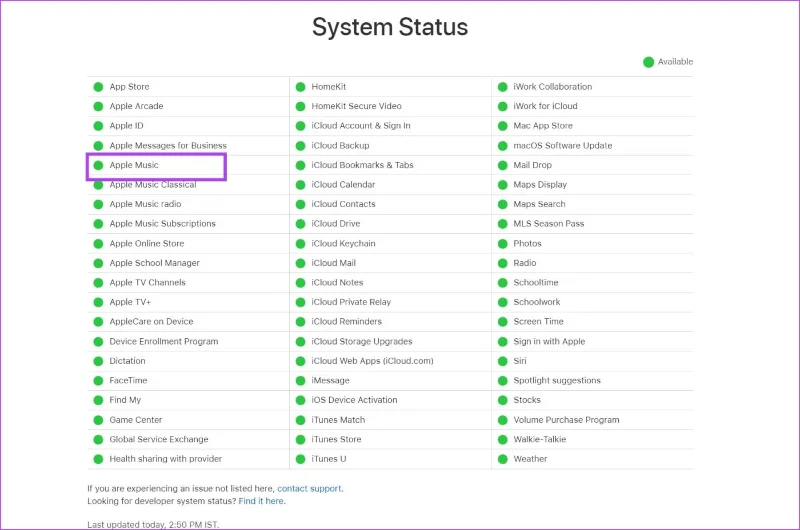Viewport: 800px width, 530px height.
Task: Click iCloud Keychain service name
Action: [343, 244]
